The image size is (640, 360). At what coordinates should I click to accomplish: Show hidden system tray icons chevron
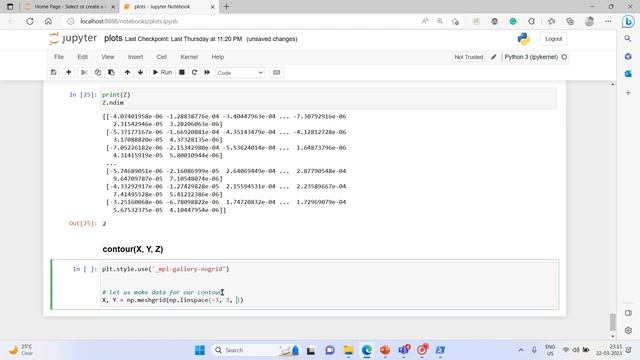pyautogui.click(x=520, y=350)
